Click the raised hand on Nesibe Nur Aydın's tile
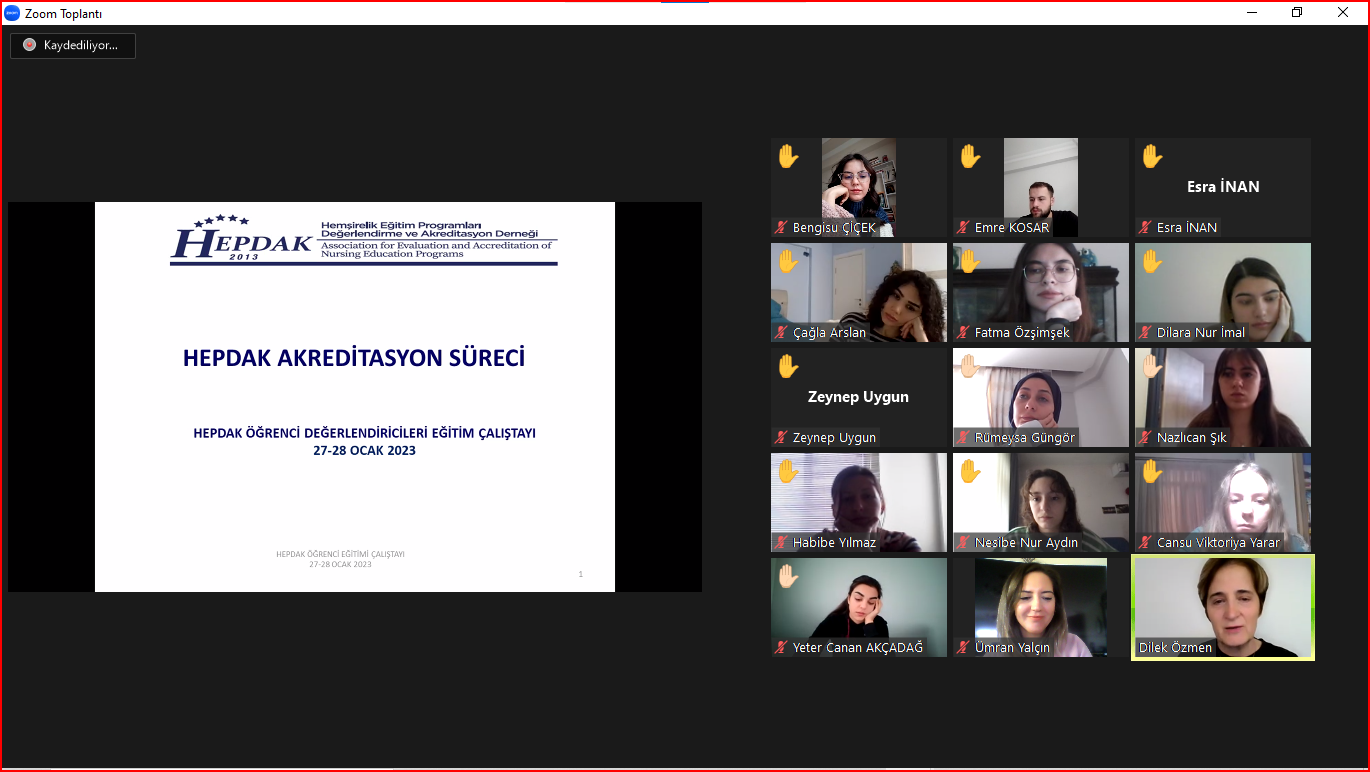Screen dimensions: 1370x772 pos(970,471)
